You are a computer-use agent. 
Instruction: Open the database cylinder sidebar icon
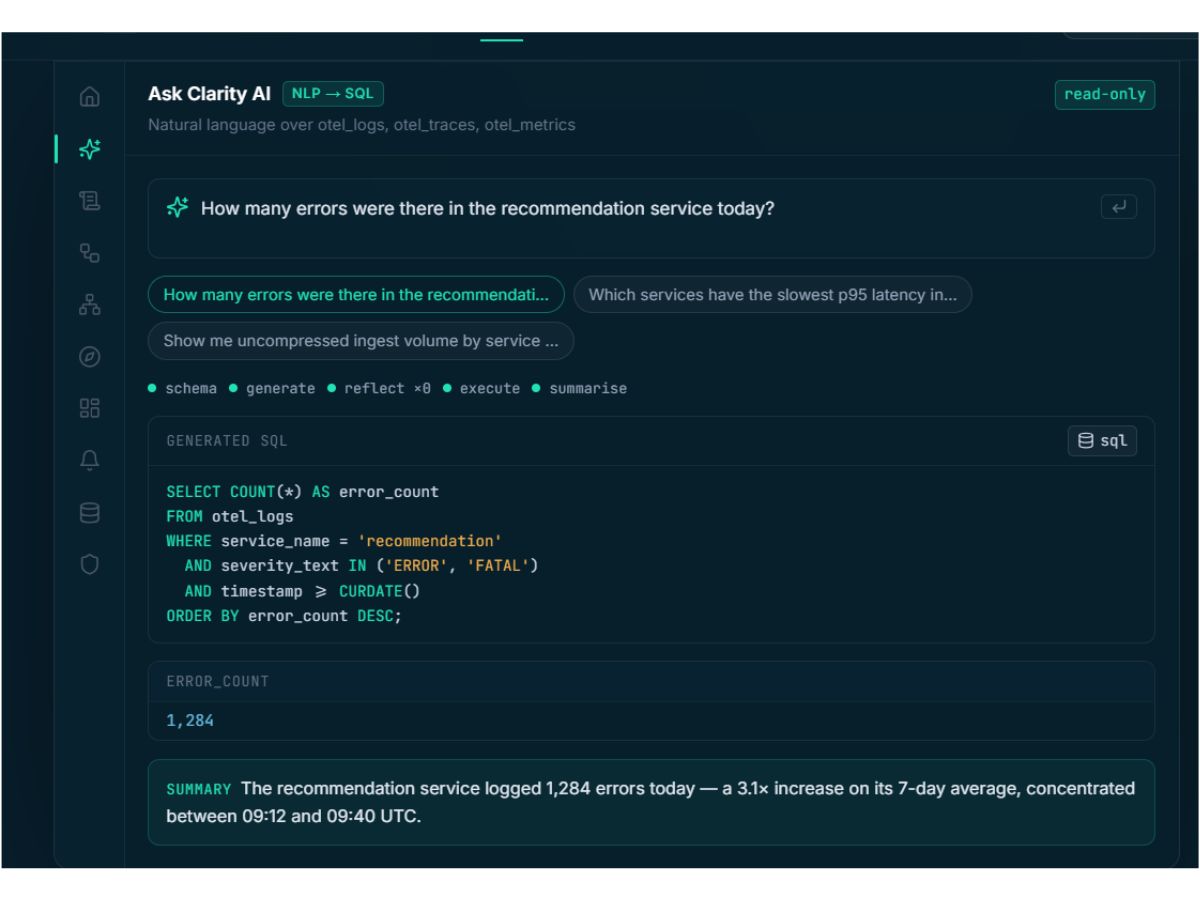pos(90,513)
